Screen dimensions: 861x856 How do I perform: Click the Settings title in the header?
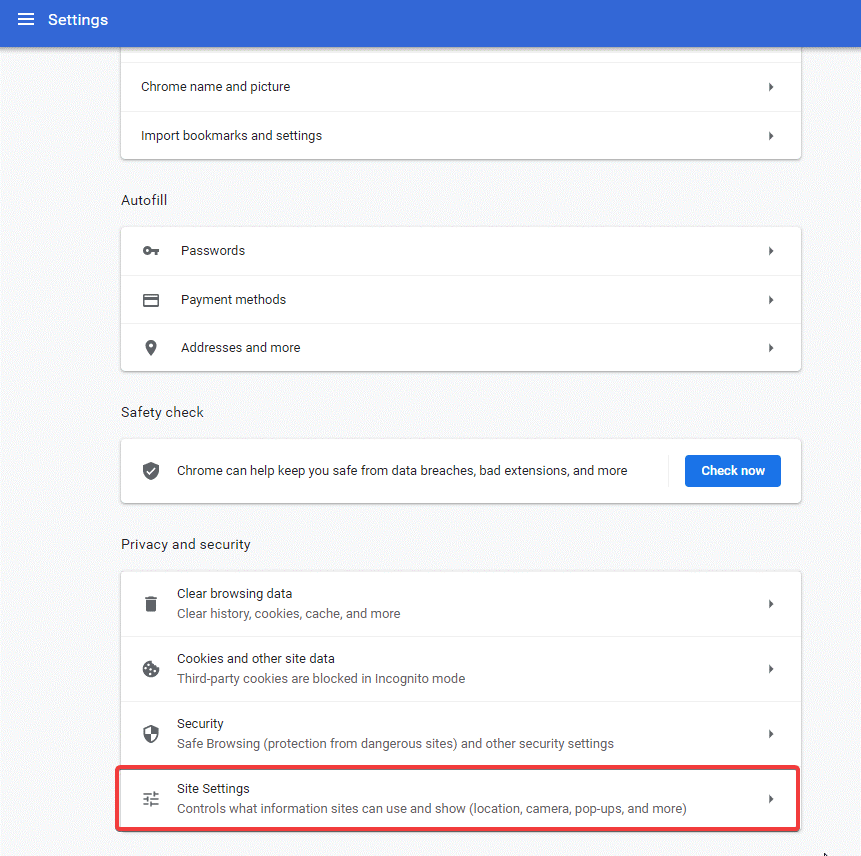click(77, 19)
